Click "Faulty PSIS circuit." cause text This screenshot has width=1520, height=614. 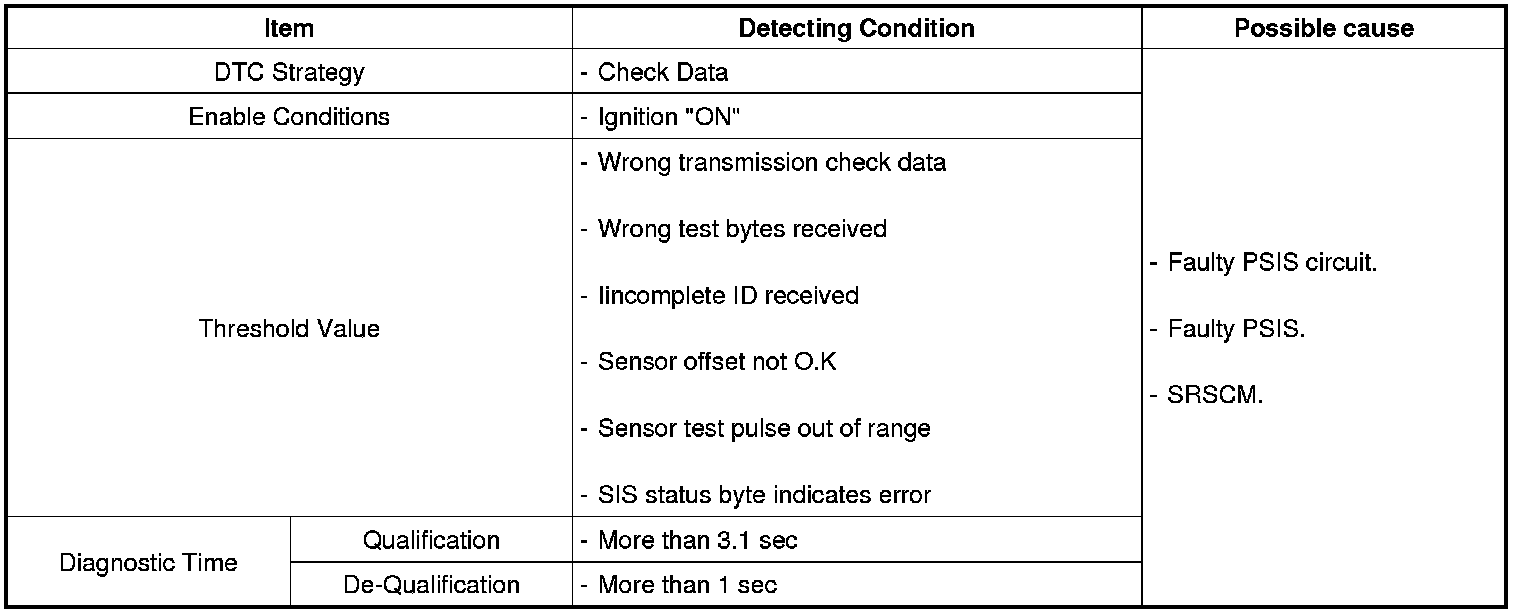(1272, 264)
